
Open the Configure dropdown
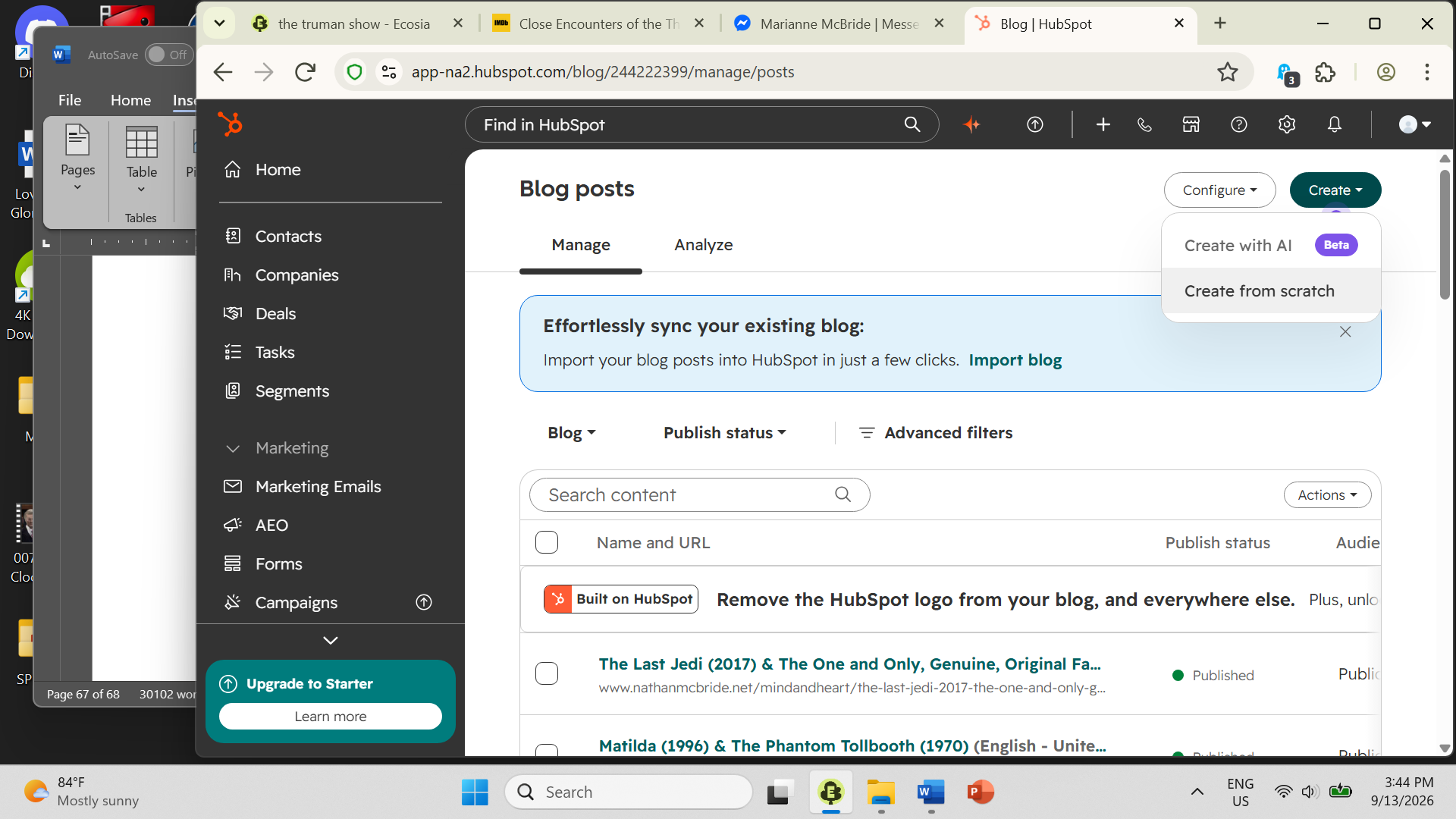click(1219, 190)
